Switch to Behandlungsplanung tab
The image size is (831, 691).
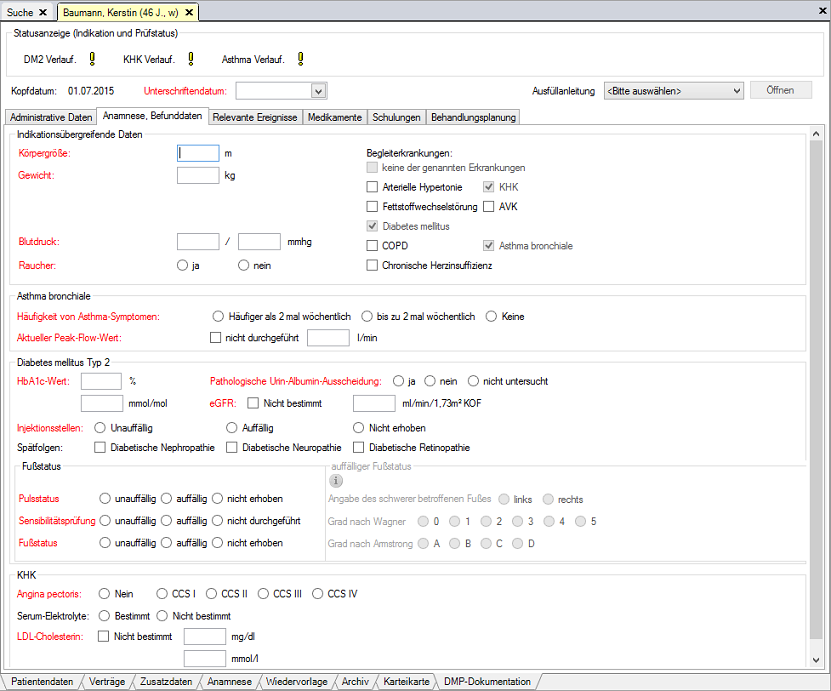473,117
